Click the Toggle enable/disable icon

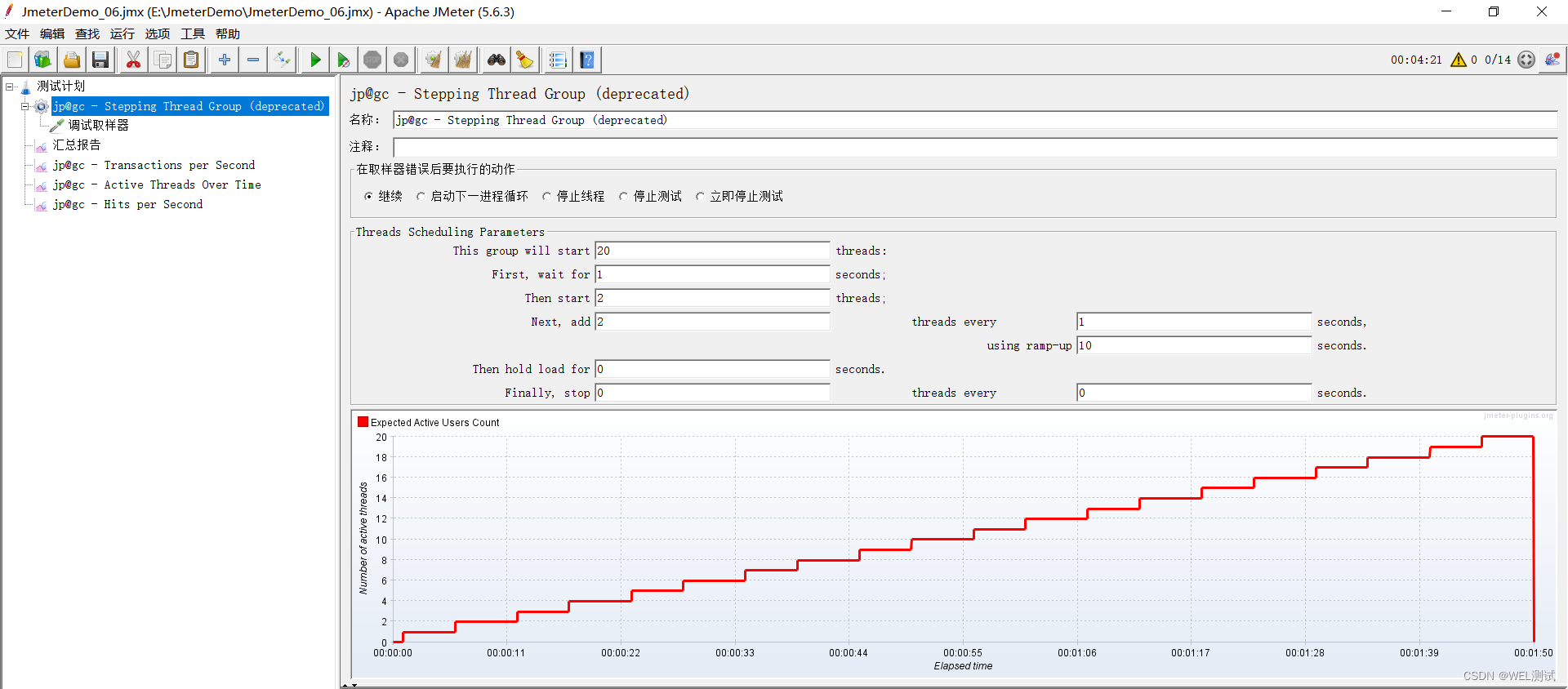[282, 60]
